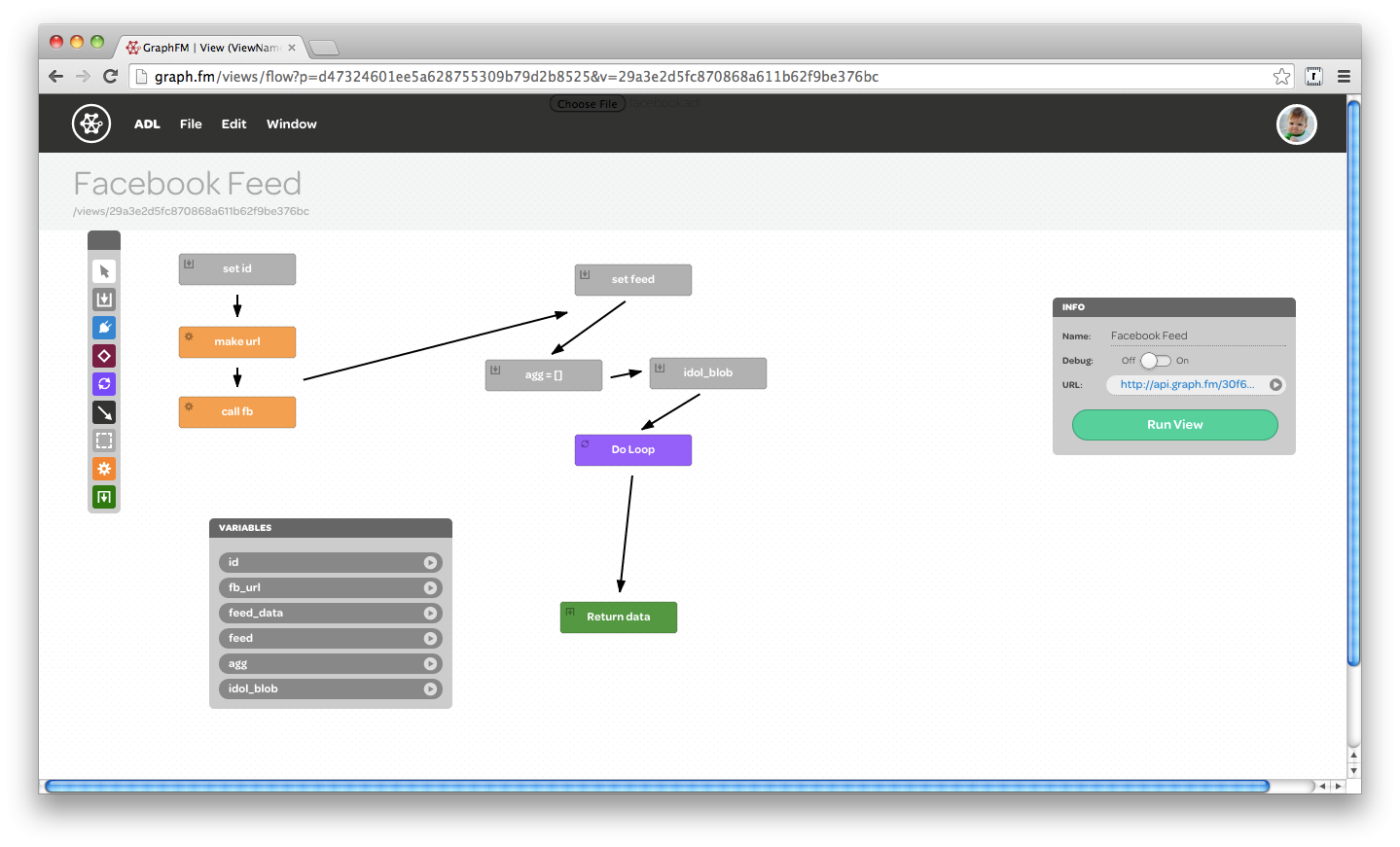Bookmark this page with the star icon
Screen dimensions: 1400x847
[1282, 77]
